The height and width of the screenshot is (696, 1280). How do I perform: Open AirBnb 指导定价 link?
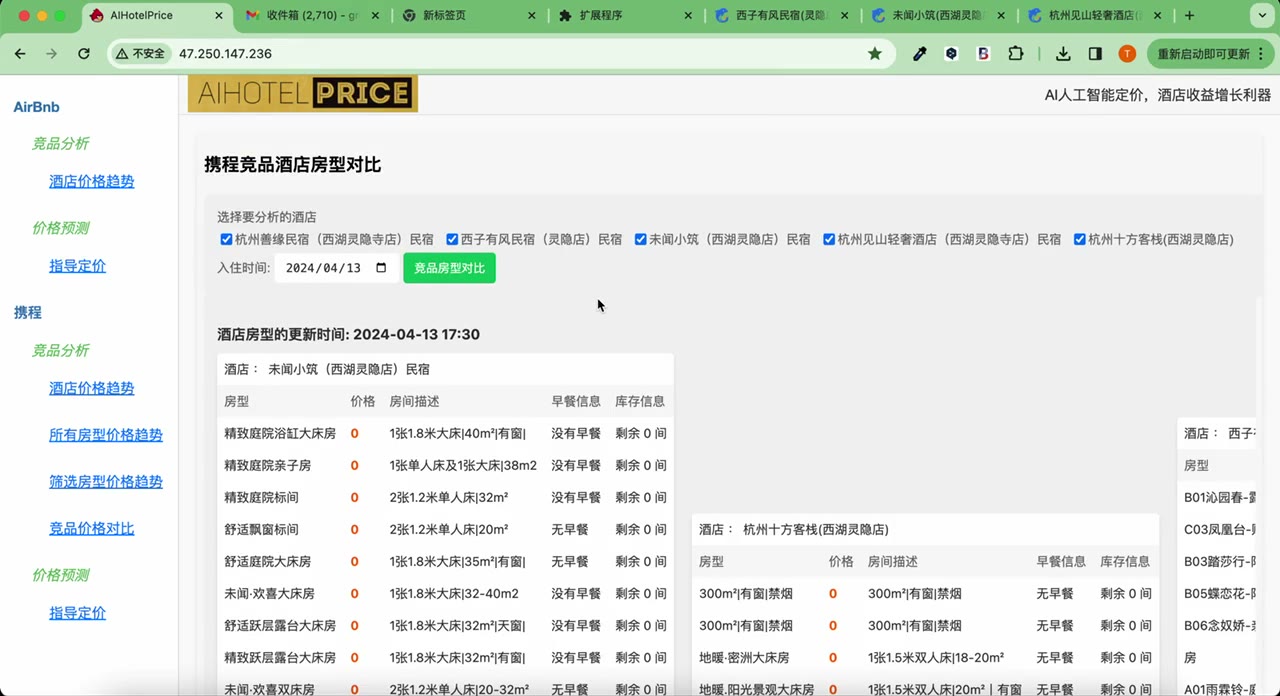pos(78,266)
